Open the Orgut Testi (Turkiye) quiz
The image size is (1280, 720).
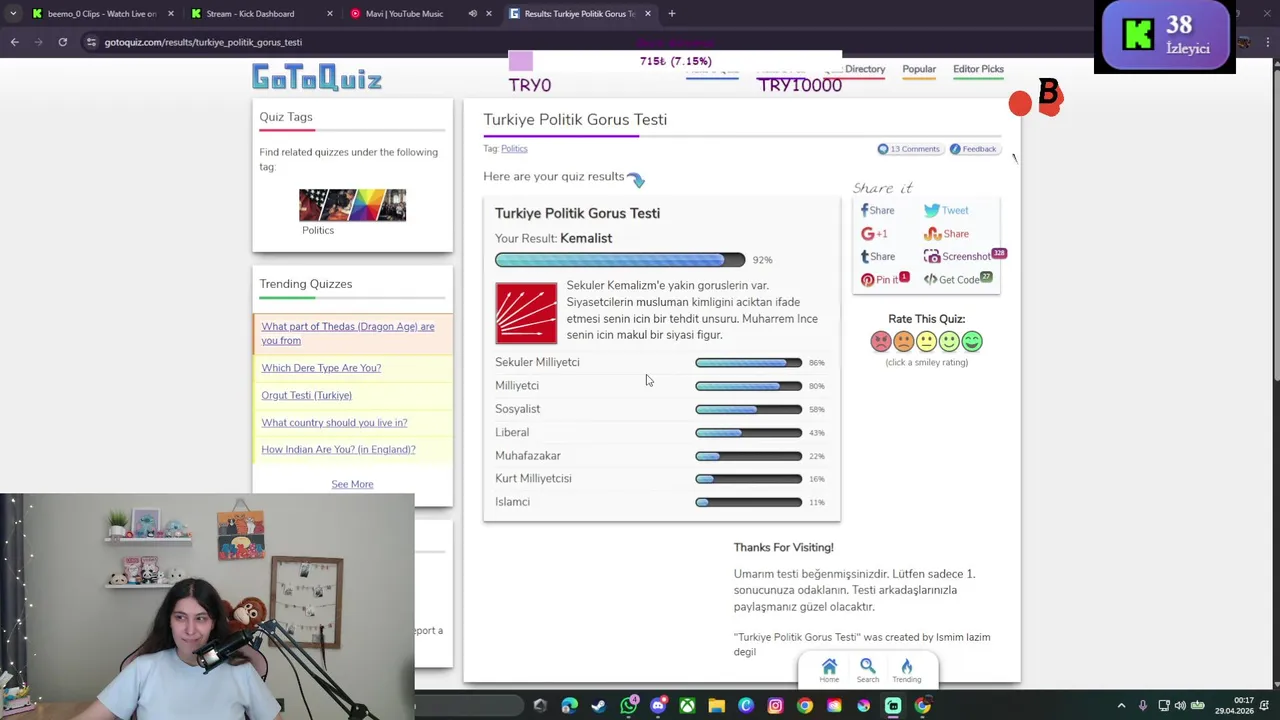[306, 395]
